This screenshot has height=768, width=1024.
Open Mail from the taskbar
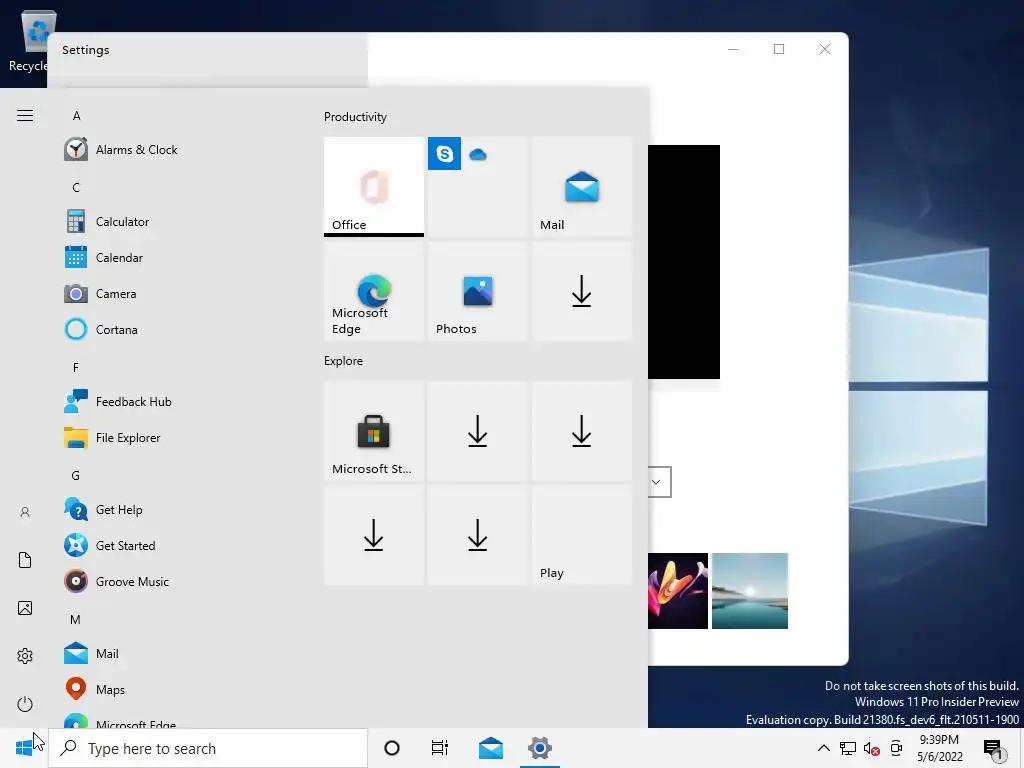pyautogui.click(x=490, y=748)
